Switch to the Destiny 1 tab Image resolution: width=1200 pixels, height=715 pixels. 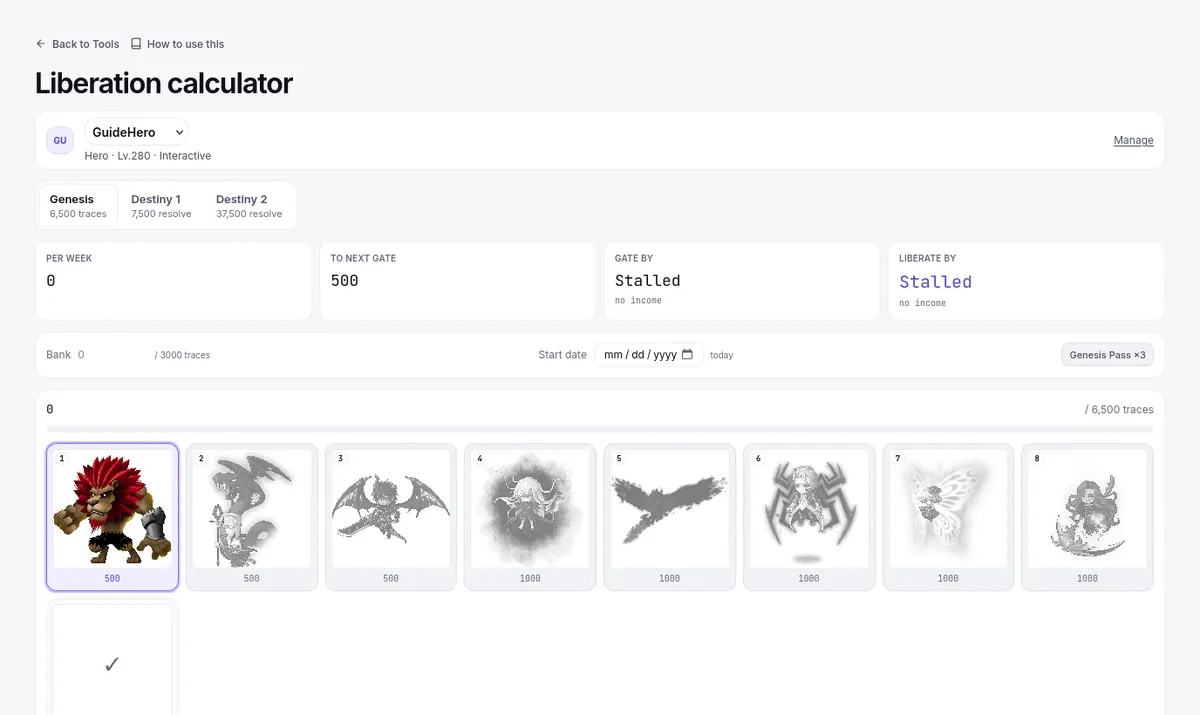coord(161,206)
